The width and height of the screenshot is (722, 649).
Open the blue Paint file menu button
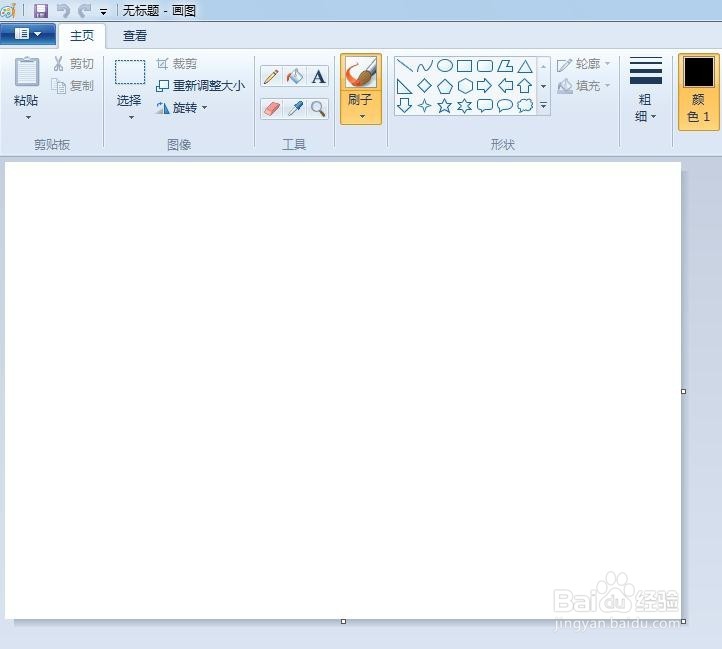click(28, 35)
